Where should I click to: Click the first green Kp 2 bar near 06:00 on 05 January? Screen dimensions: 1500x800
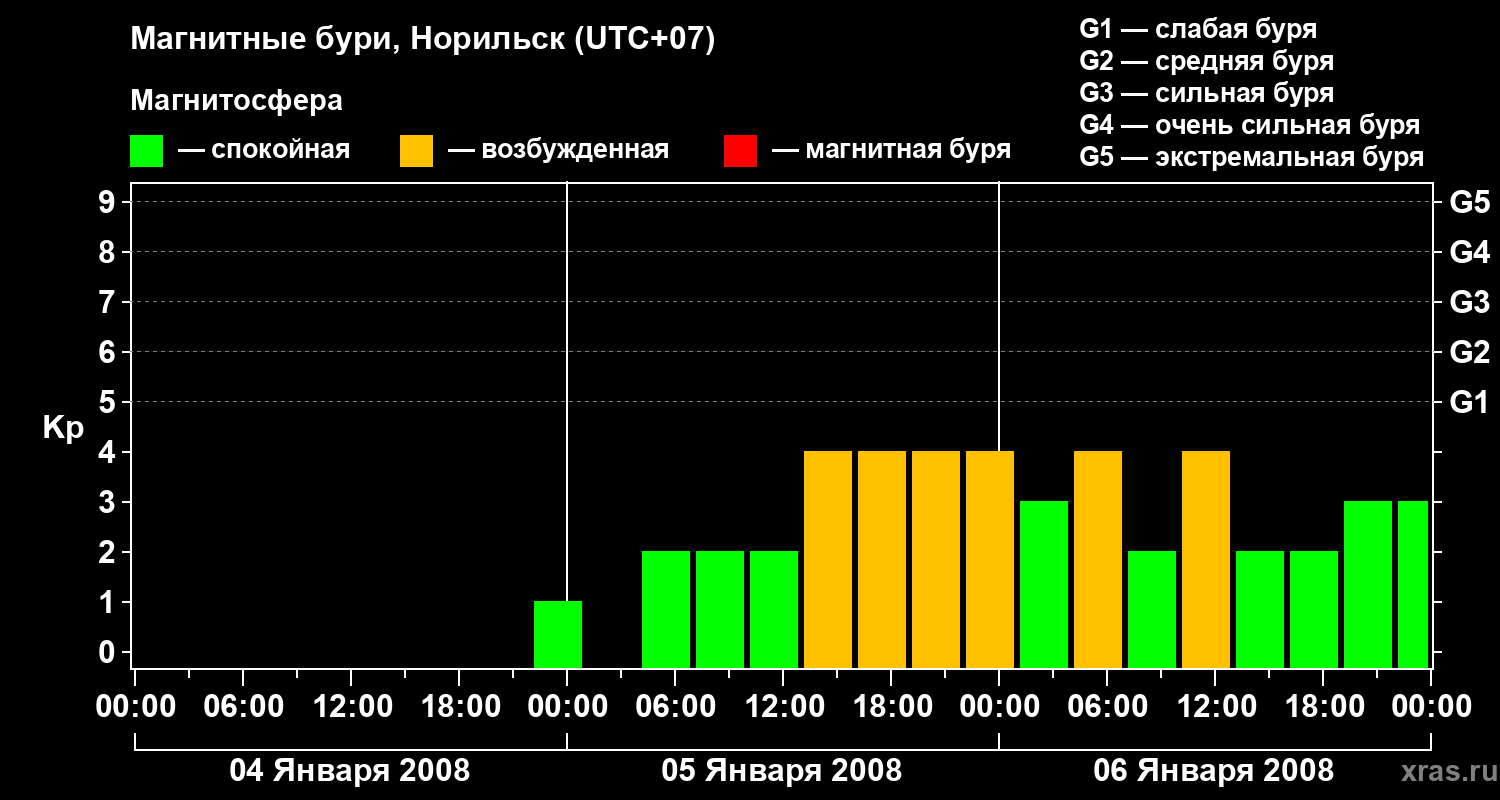[x=666, y=609]
